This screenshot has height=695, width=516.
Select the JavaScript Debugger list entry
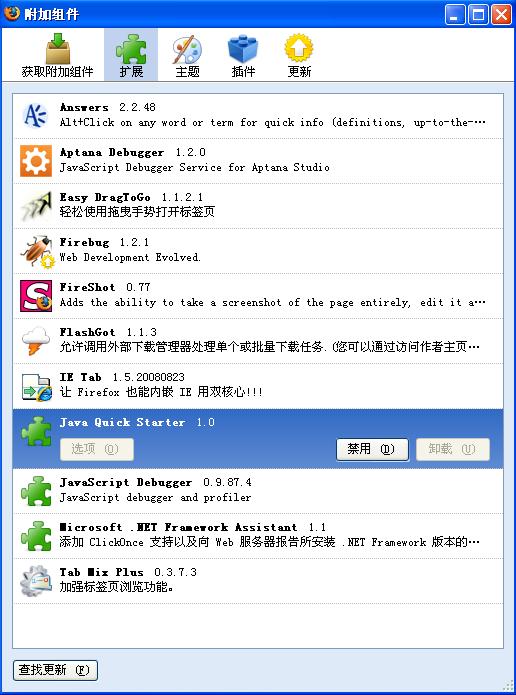click(258, 491)
